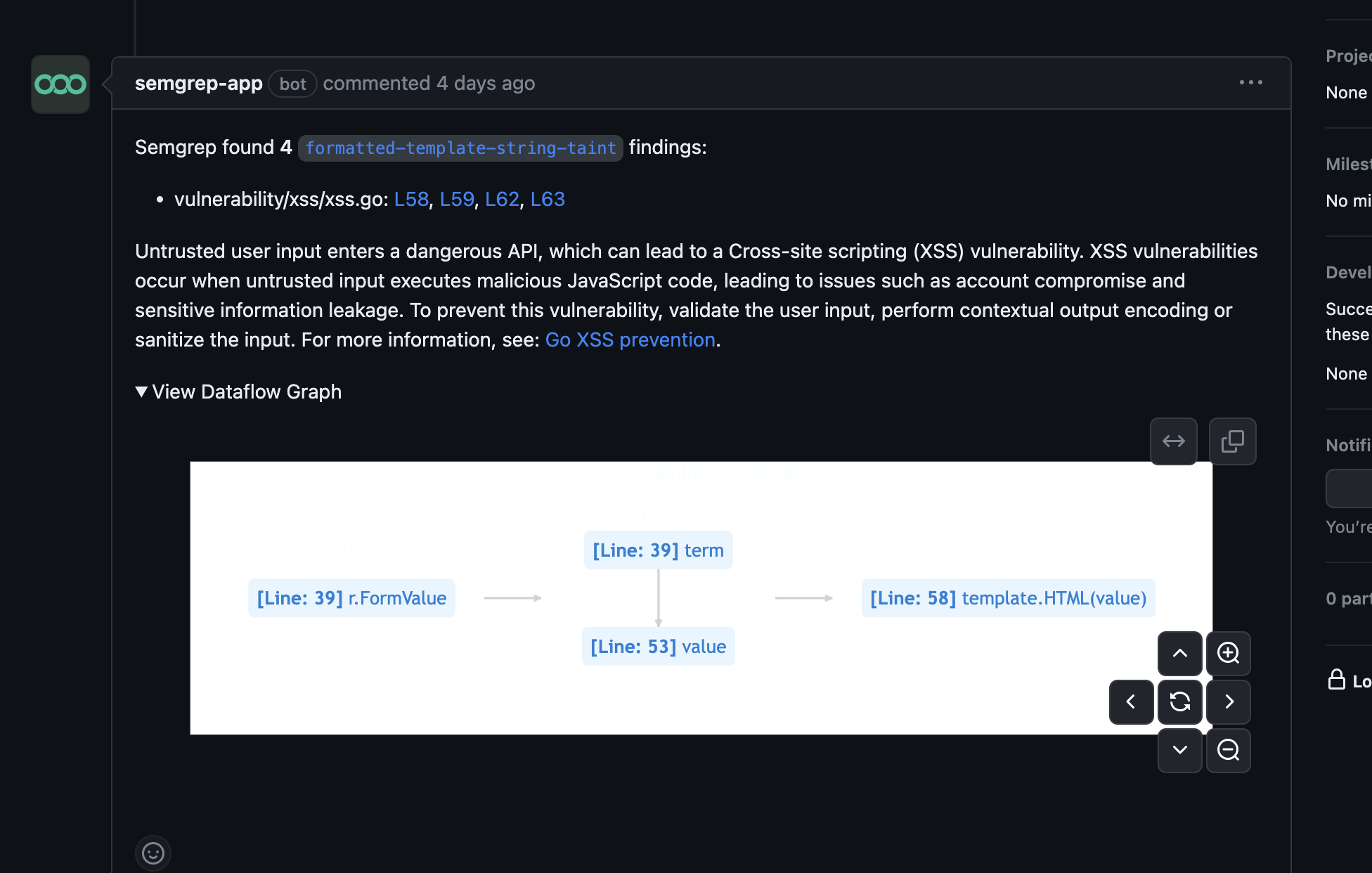Select the r.FormValue source node
Viewport: 1372px width, 873px height.
tap(351, 597)
